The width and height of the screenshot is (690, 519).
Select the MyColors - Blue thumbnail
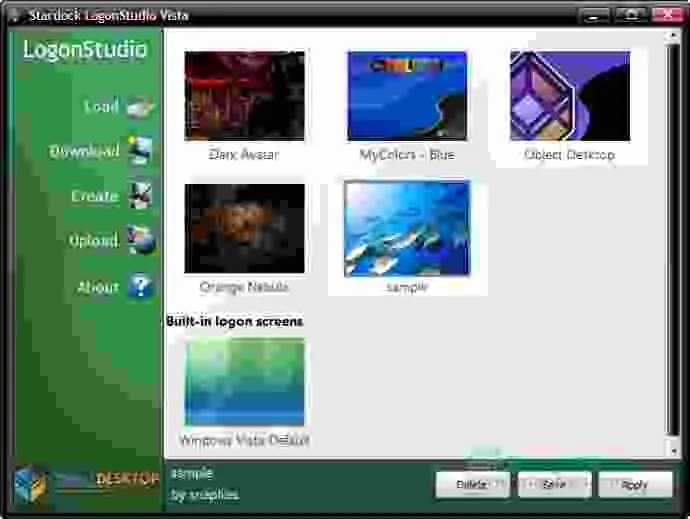[x=407, y=96]
